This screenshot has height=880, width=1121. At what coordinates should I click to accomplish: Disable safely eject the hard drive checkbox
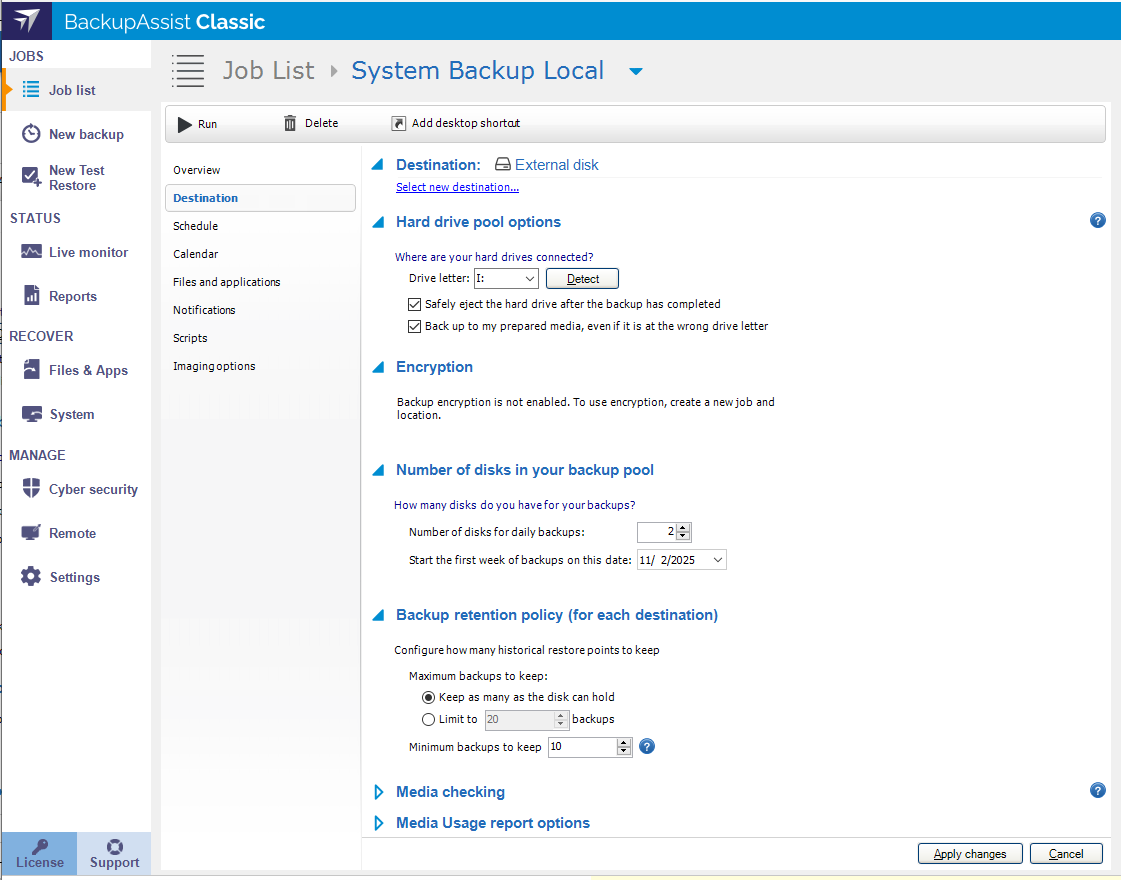click(x=415, y=304)
